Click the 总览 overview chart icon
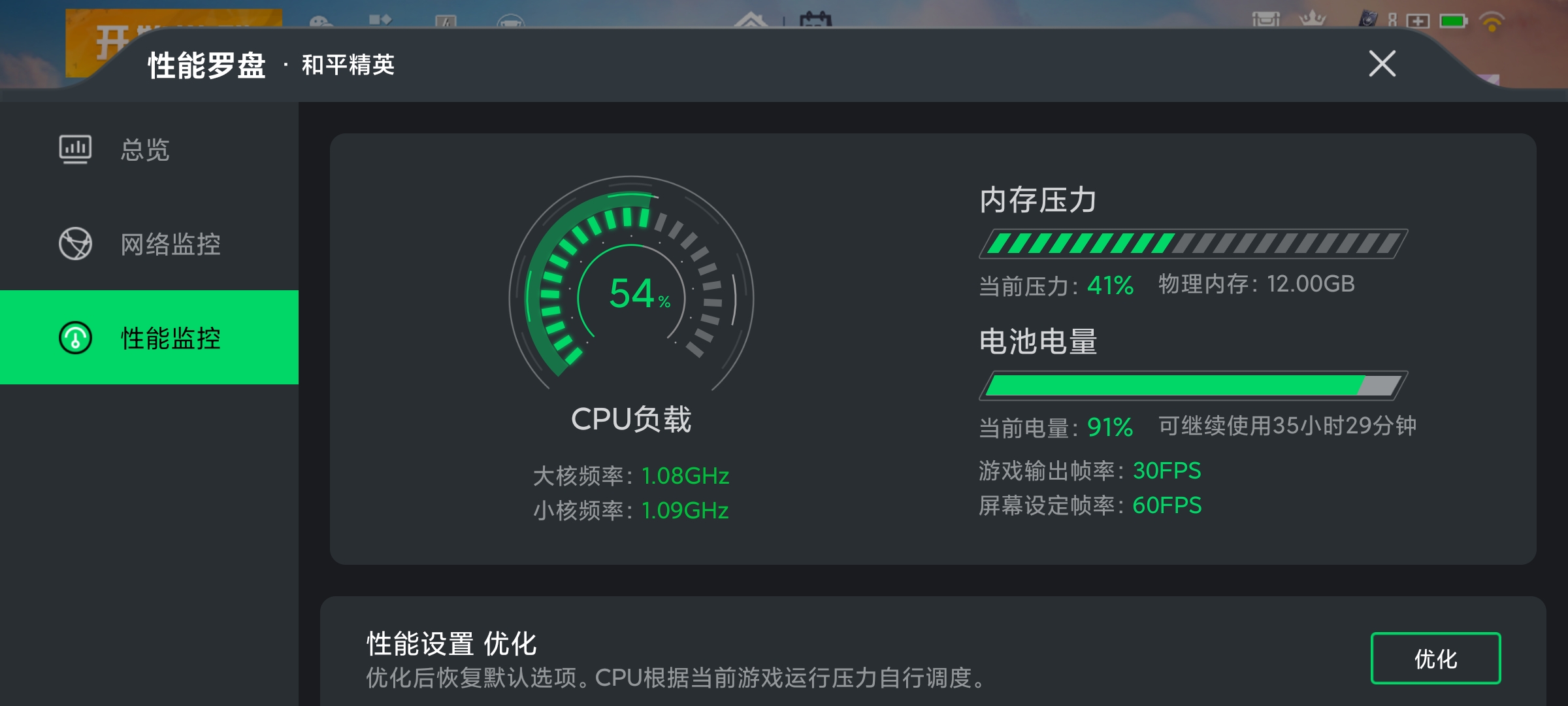The width and height of the screenshot is (1568, 706). click(75, 149)
